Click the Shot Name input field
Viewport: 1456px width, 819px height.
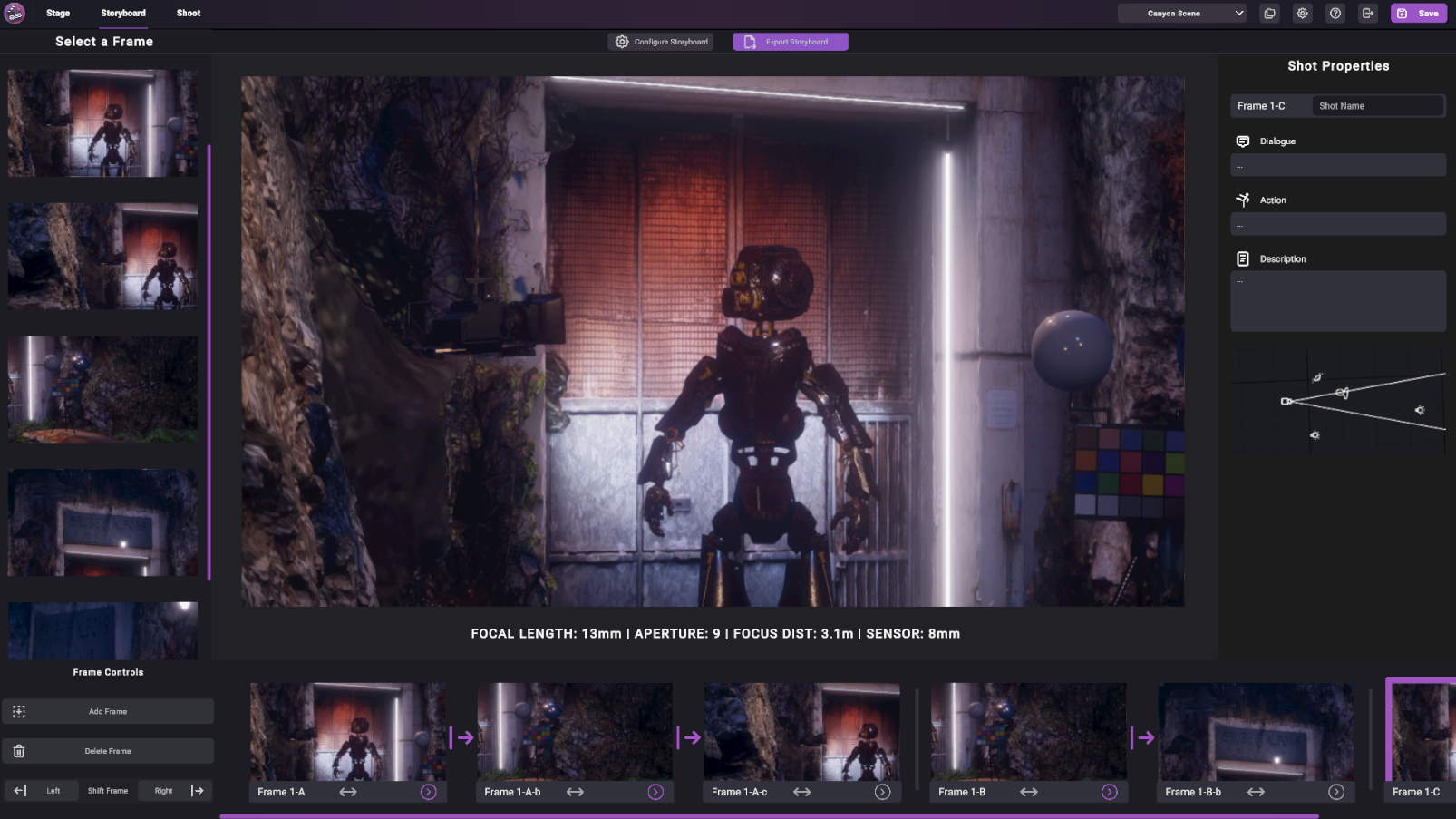tap(1378, 105)
